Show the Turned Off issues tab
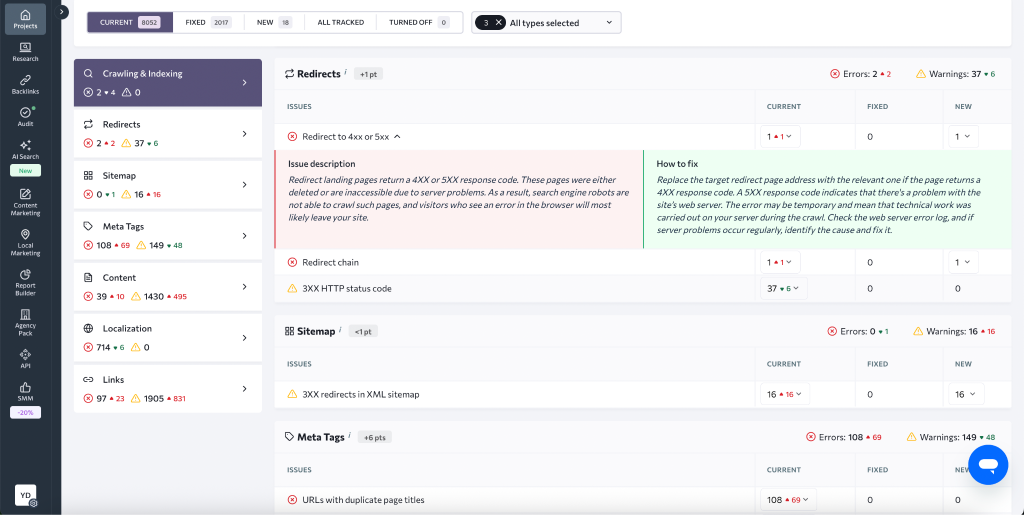 (x=419, y=22)
